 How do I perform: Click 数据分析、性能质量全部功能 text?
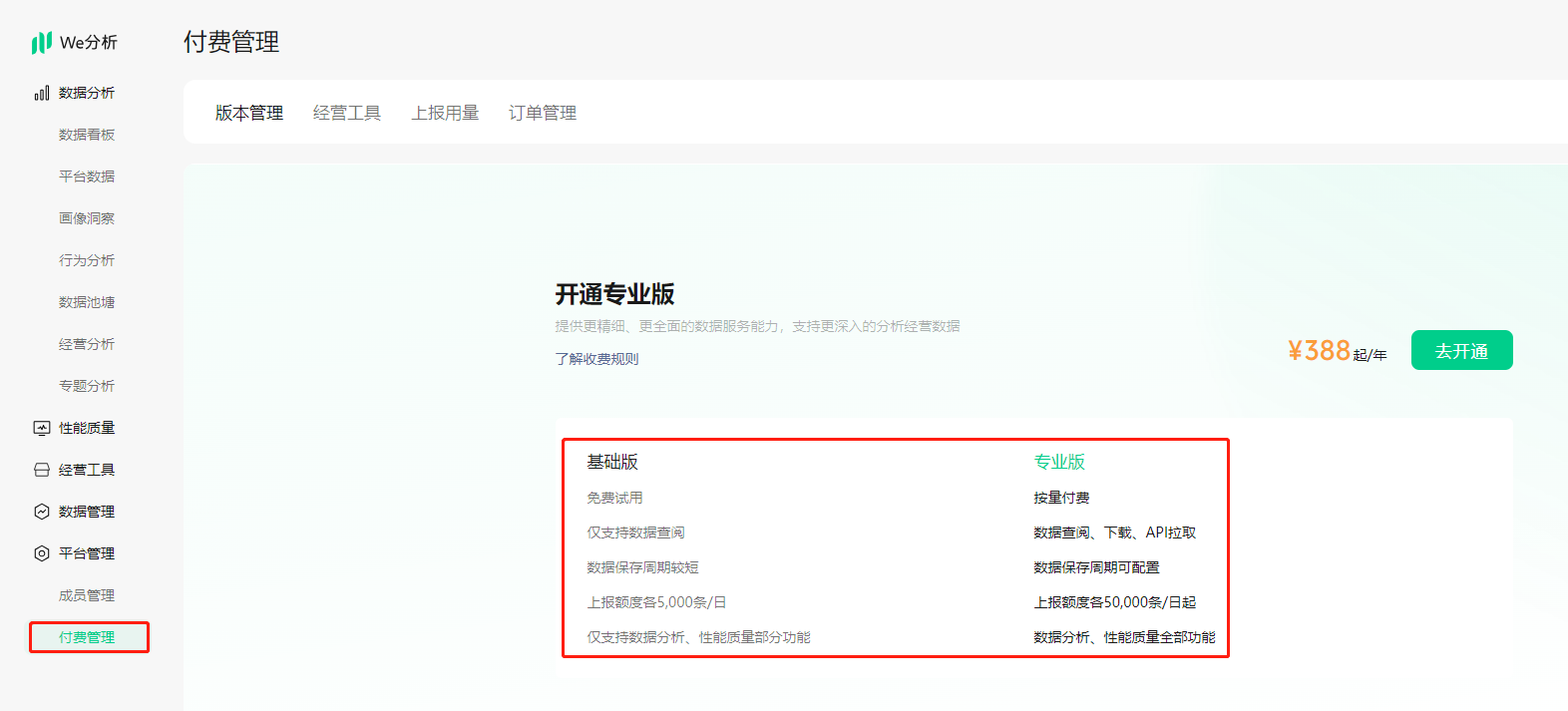(1124, 637)
